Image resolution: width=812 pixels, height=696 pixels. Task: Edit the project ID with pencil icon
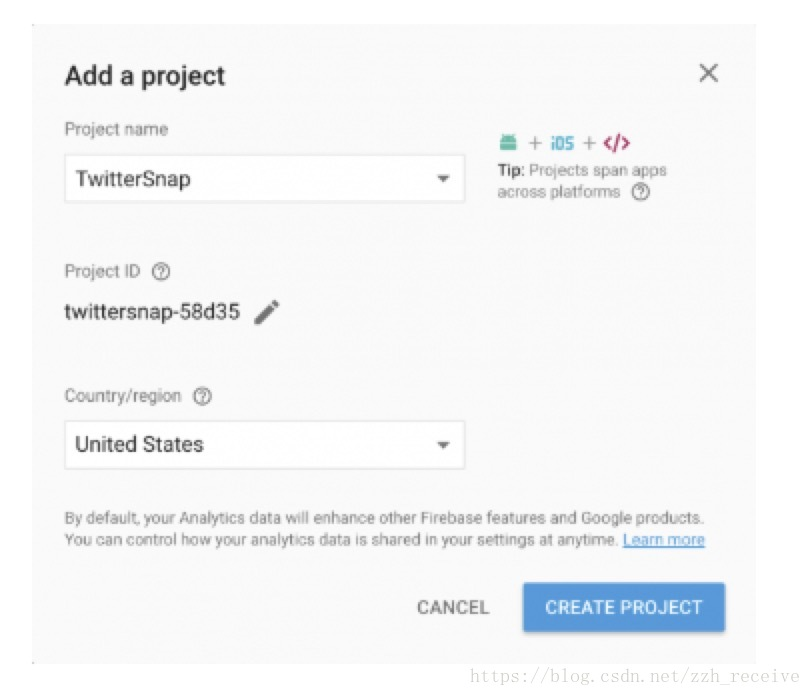point(267,312)
